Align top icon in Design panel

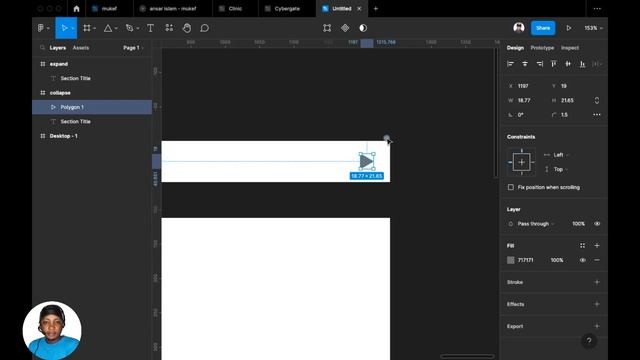tap(553, 64)
